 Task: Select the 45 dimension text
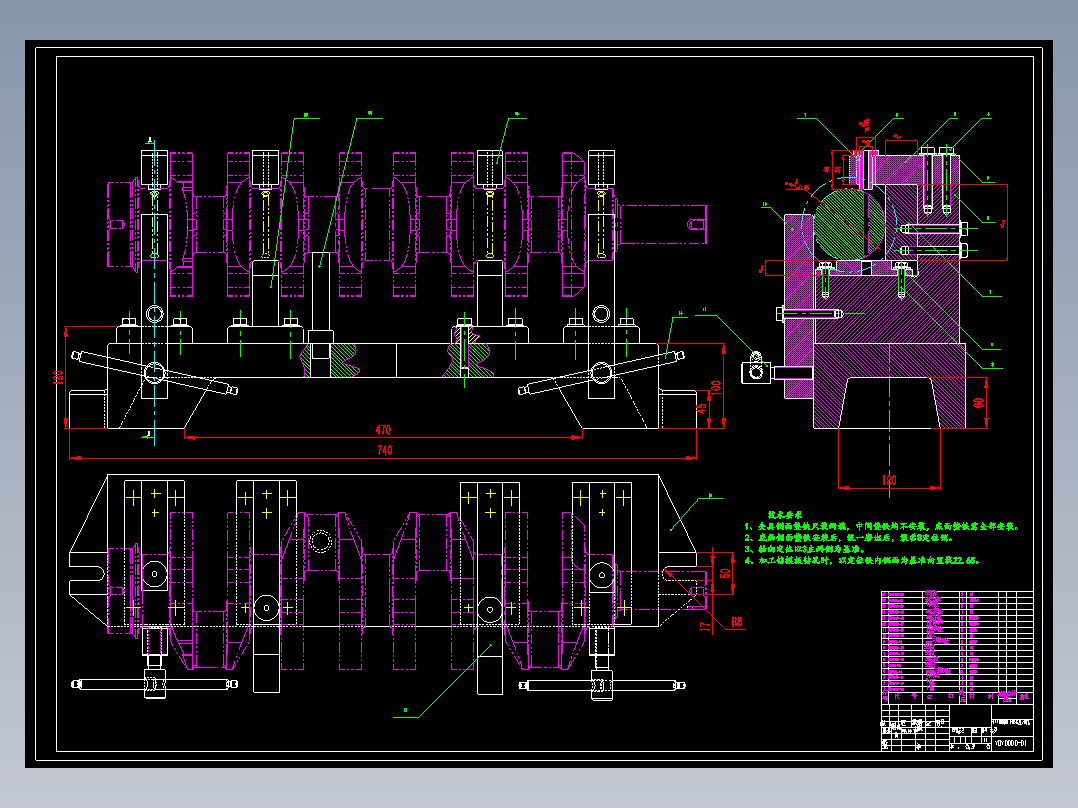tap(702, 408)
